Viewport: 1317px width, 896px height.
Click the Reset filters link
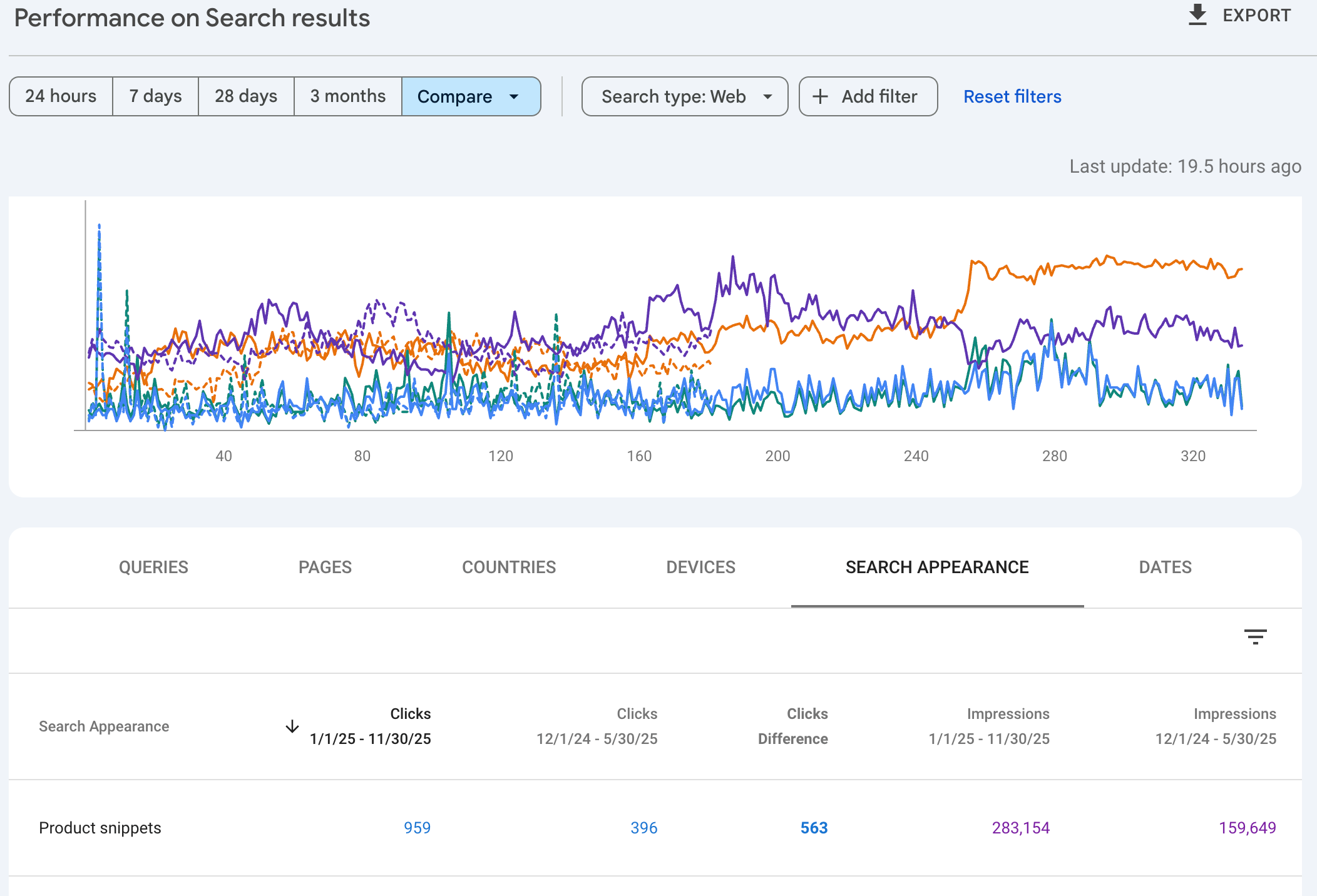coord(1012,96)
